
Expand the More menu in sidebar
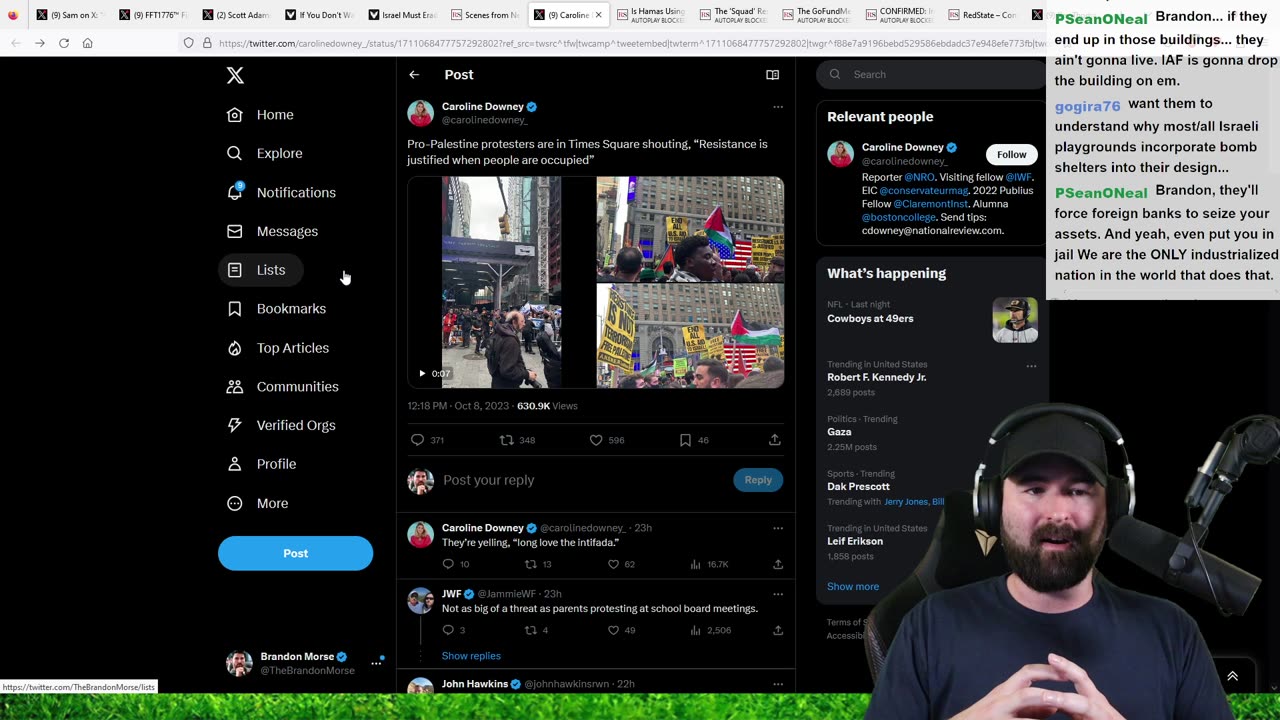[x=258, y=503]
